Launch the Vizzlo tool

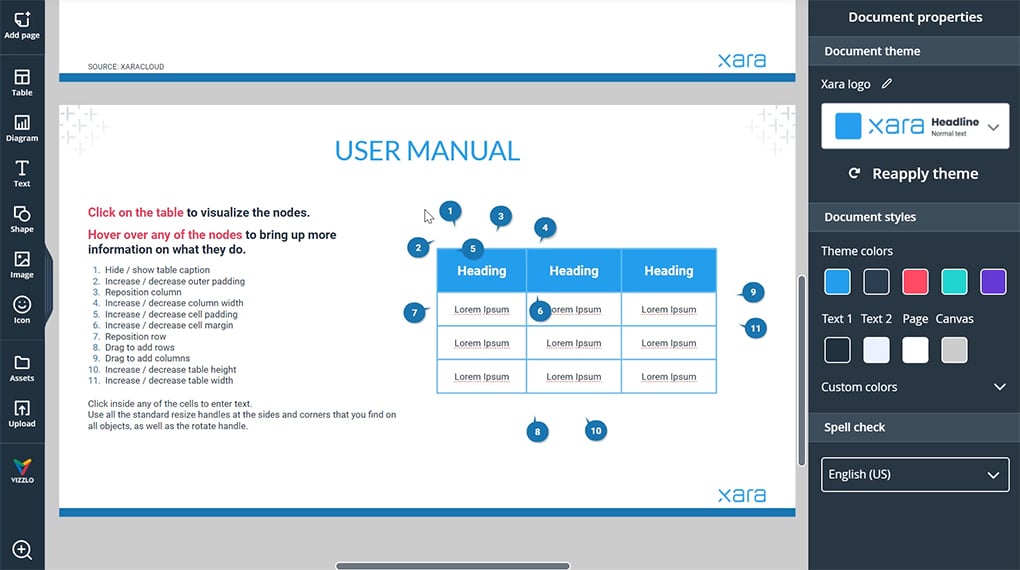pos(22,470)
